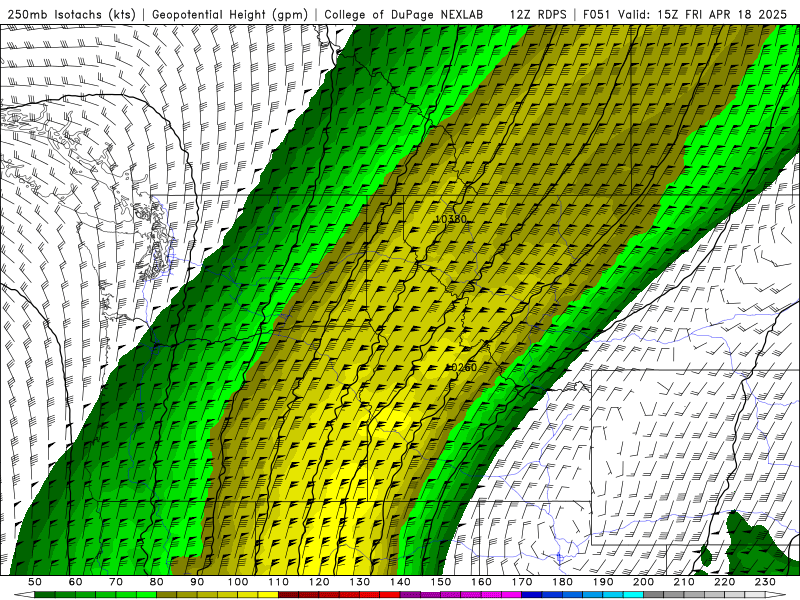Click the 160 value on the color scale
This screenshot has height=600, width=800.
point(481,582)
